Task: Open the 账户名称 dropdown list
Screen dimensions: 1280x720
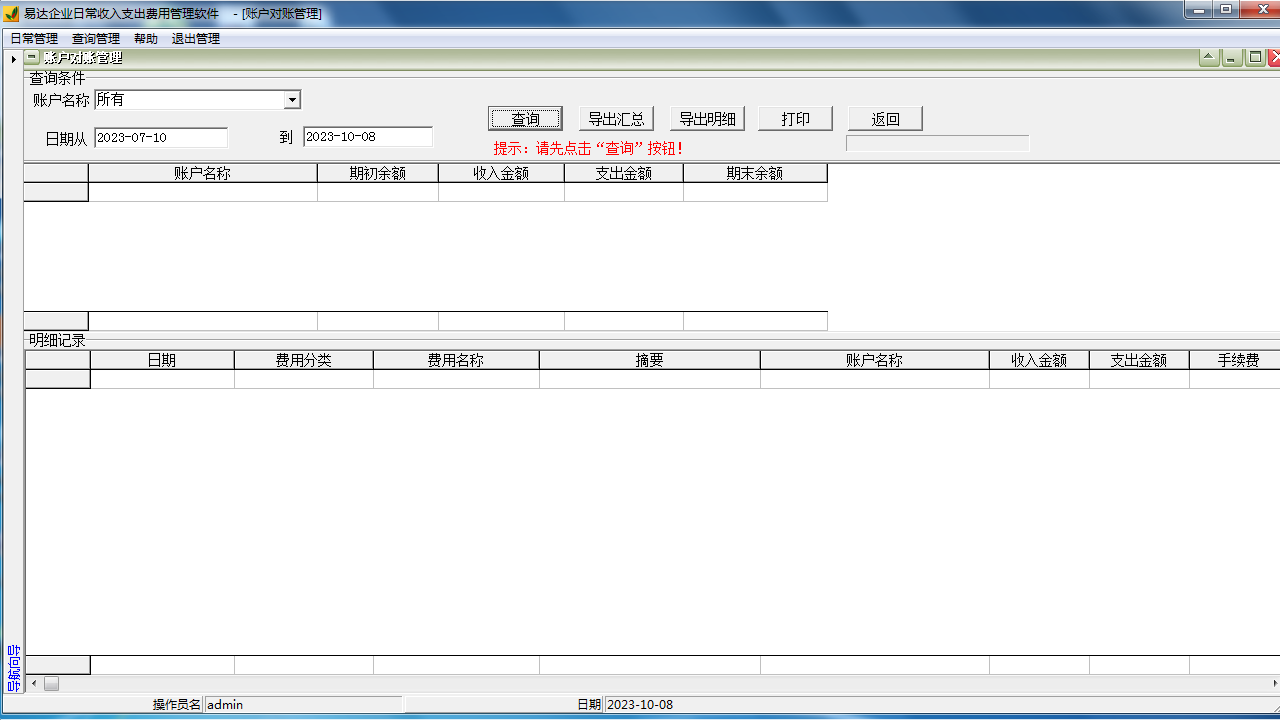Action: pyautogui.click(x=292, y=100)
